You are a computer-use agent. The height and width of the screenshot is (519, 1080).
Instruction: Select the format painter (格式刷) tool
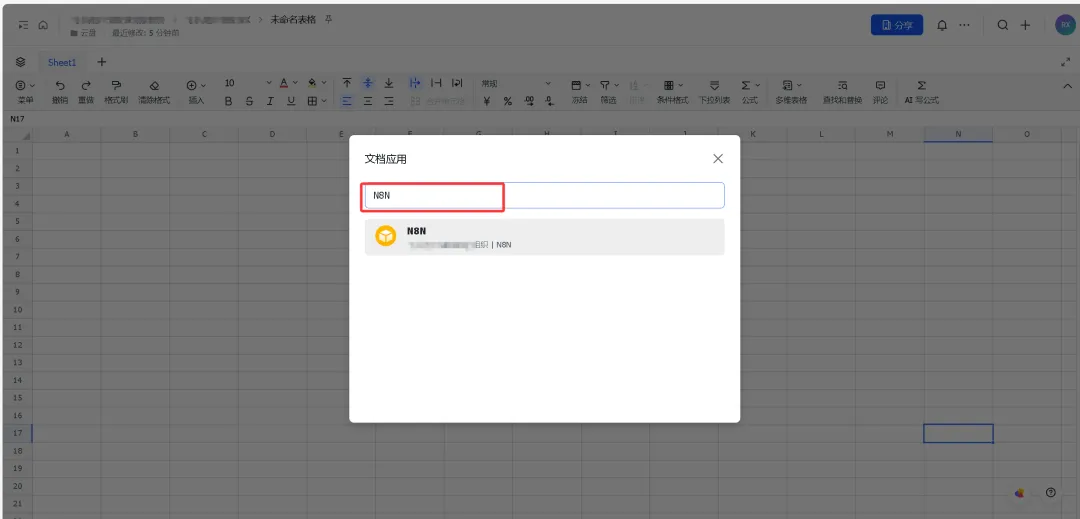click(116, 85)
